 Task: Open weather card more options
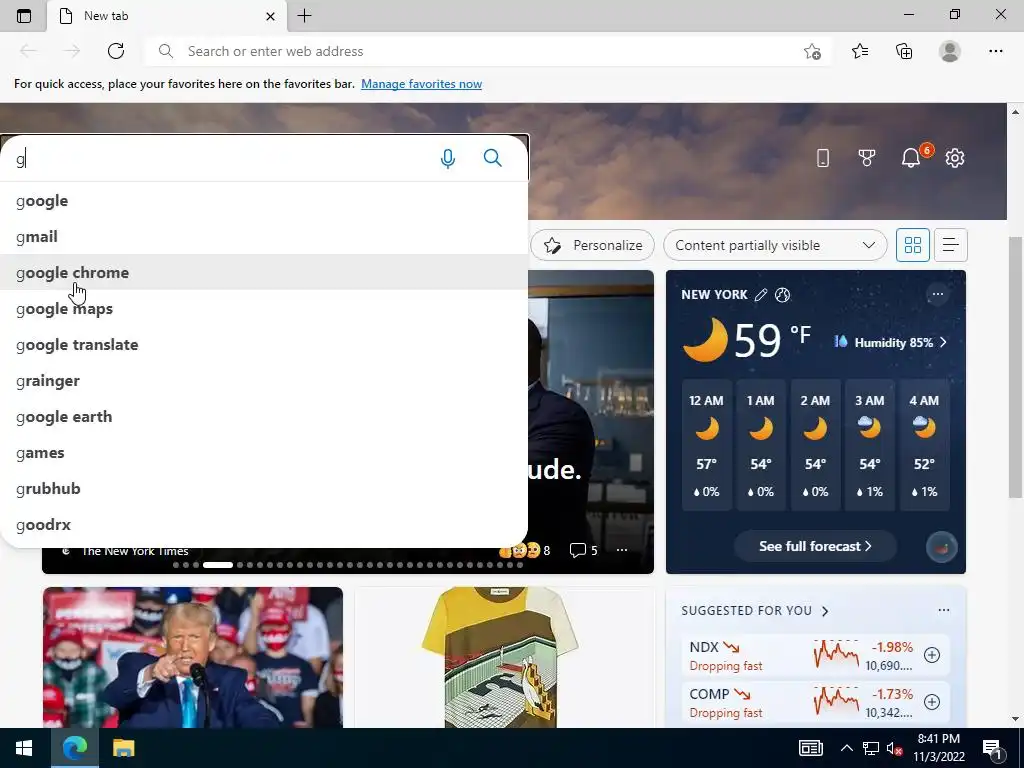pyautogui.click(x=938, y=294)
